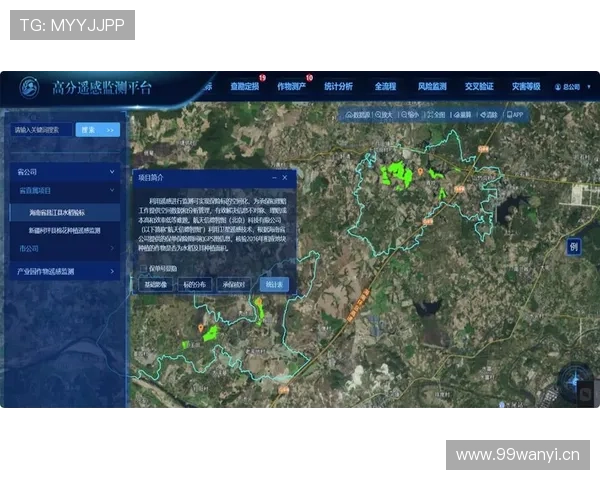Click the red badge 19 on 查勘定损
600x480 pixels.
262,78
